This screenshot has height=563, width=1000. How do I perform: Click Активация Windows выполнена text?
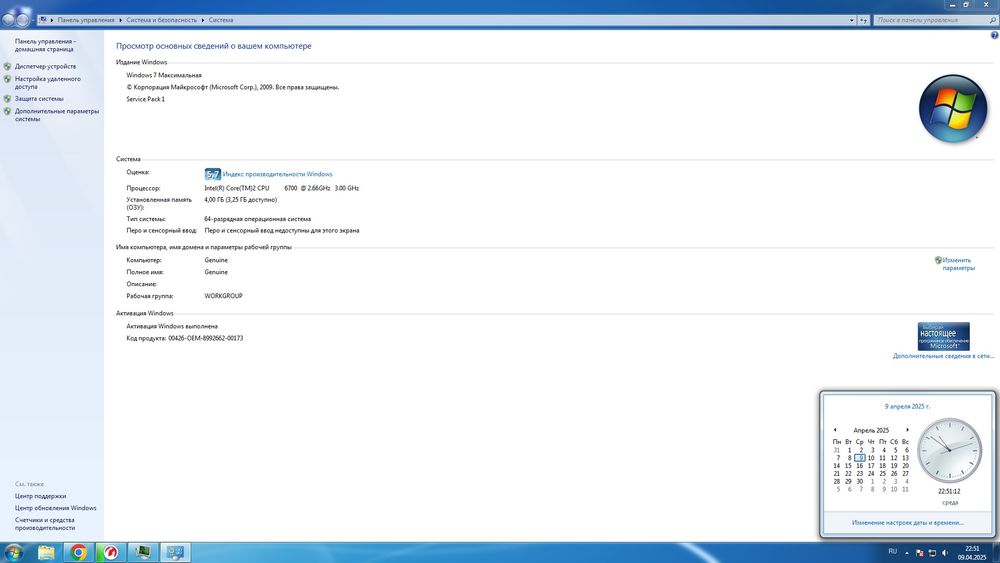172,326
